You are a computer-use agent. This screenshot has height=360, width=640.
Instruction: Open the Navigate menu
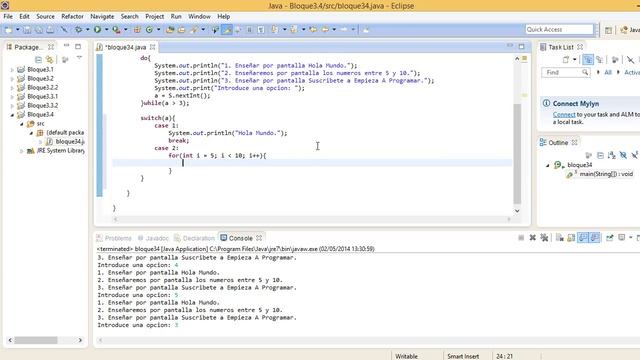[x=102, y=16]
